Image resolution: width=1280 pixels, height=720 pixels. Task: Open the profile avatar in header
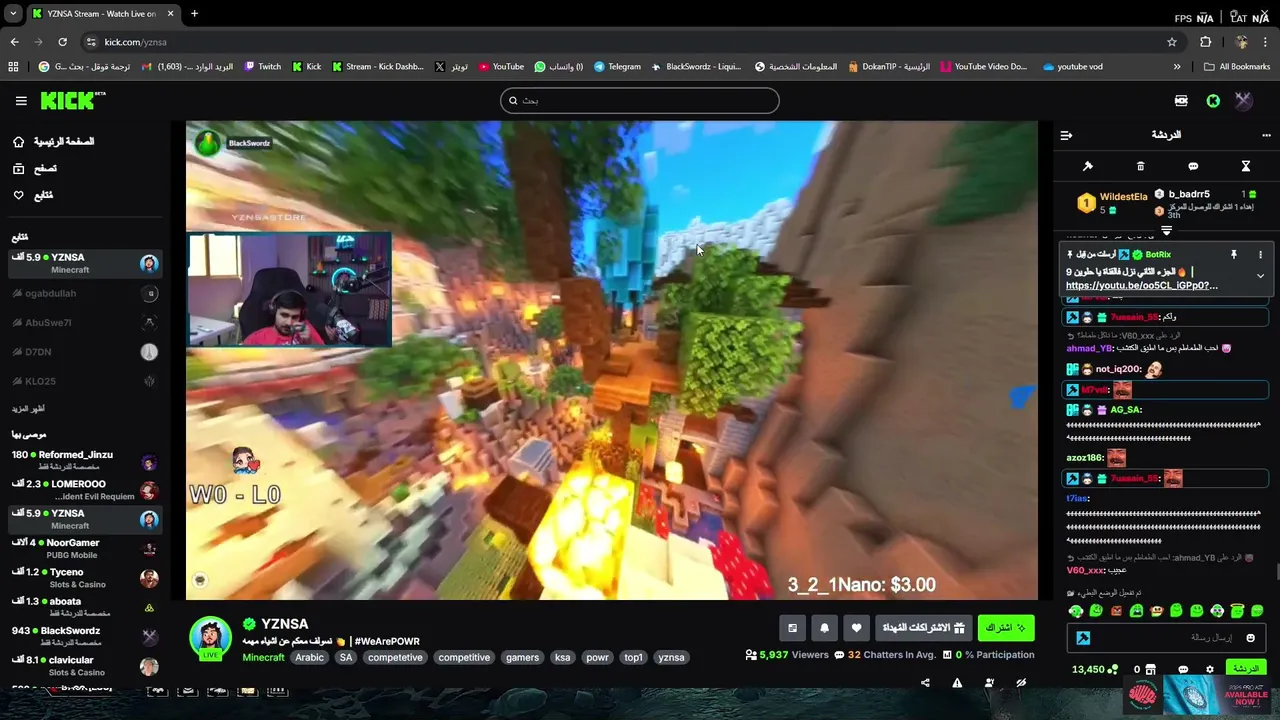click(1243, 100)
